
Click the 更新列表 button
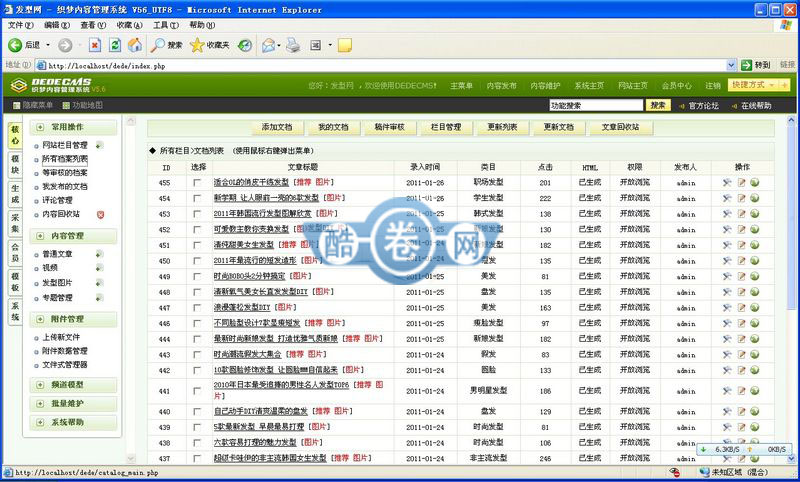(503, 128)
